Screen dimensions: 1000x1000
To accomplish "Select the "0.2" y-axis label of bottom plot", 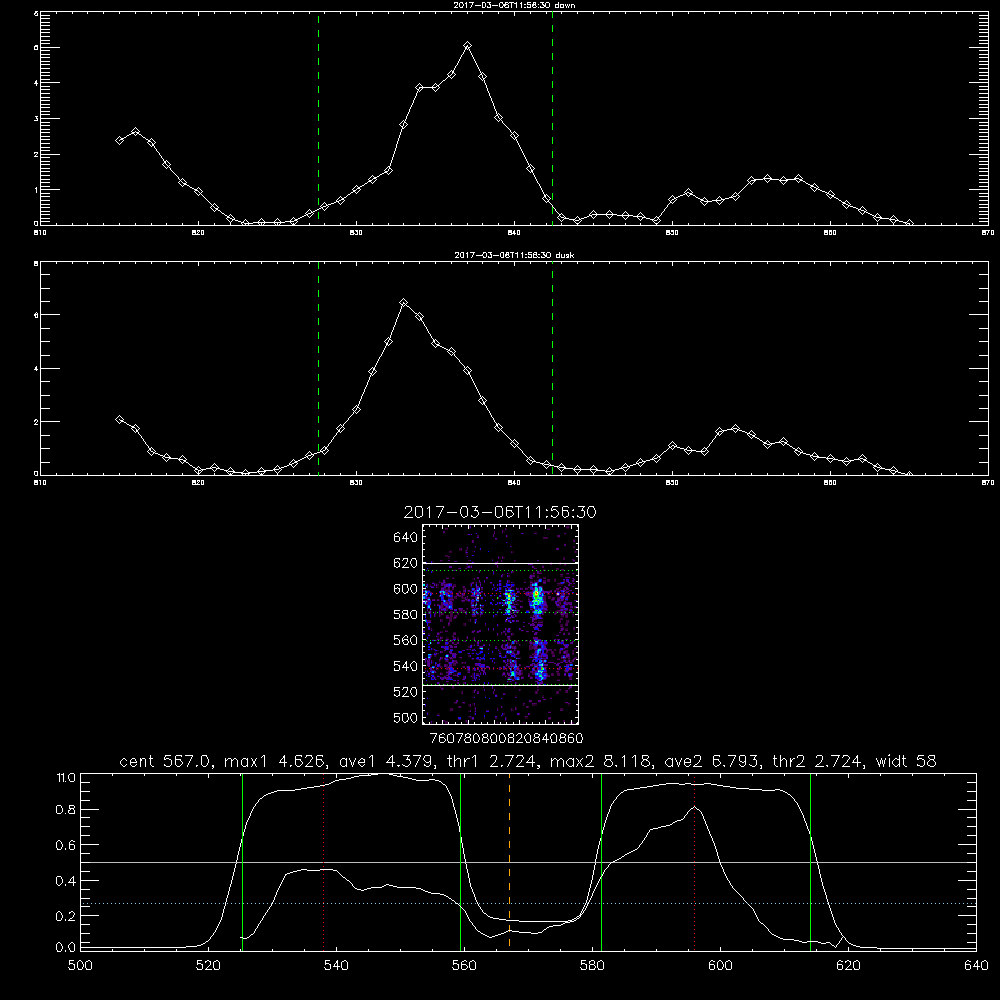I will coord(66,916).
